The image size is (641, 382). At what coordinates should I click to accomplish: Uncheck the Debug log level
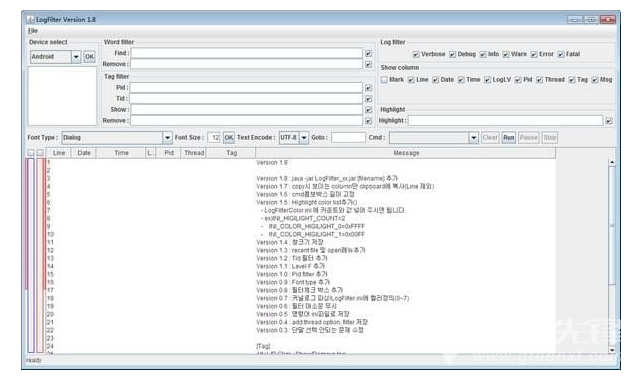point(453,54)
